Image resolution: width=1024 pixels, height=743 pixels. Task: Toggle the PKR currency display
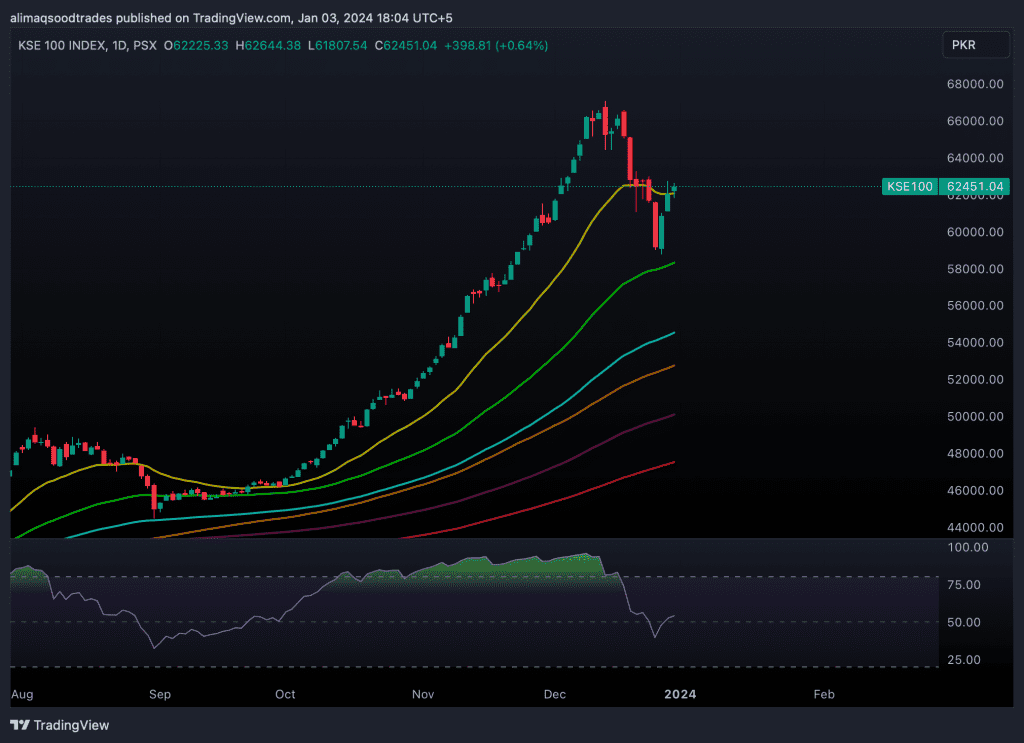(976, 44)
